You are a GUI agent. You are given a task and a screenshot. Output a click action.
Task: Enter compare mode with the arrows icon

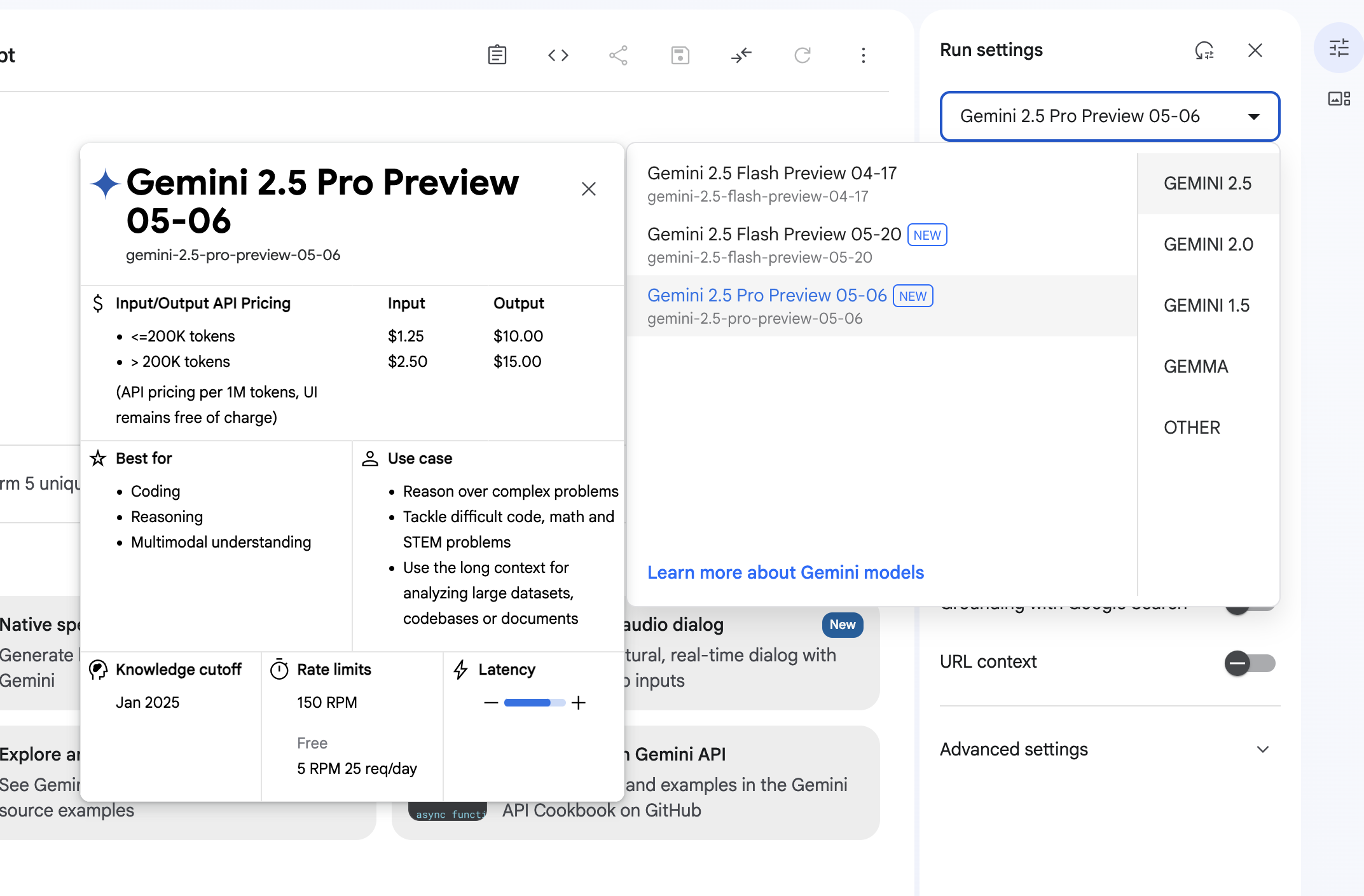tap(741, 55)
